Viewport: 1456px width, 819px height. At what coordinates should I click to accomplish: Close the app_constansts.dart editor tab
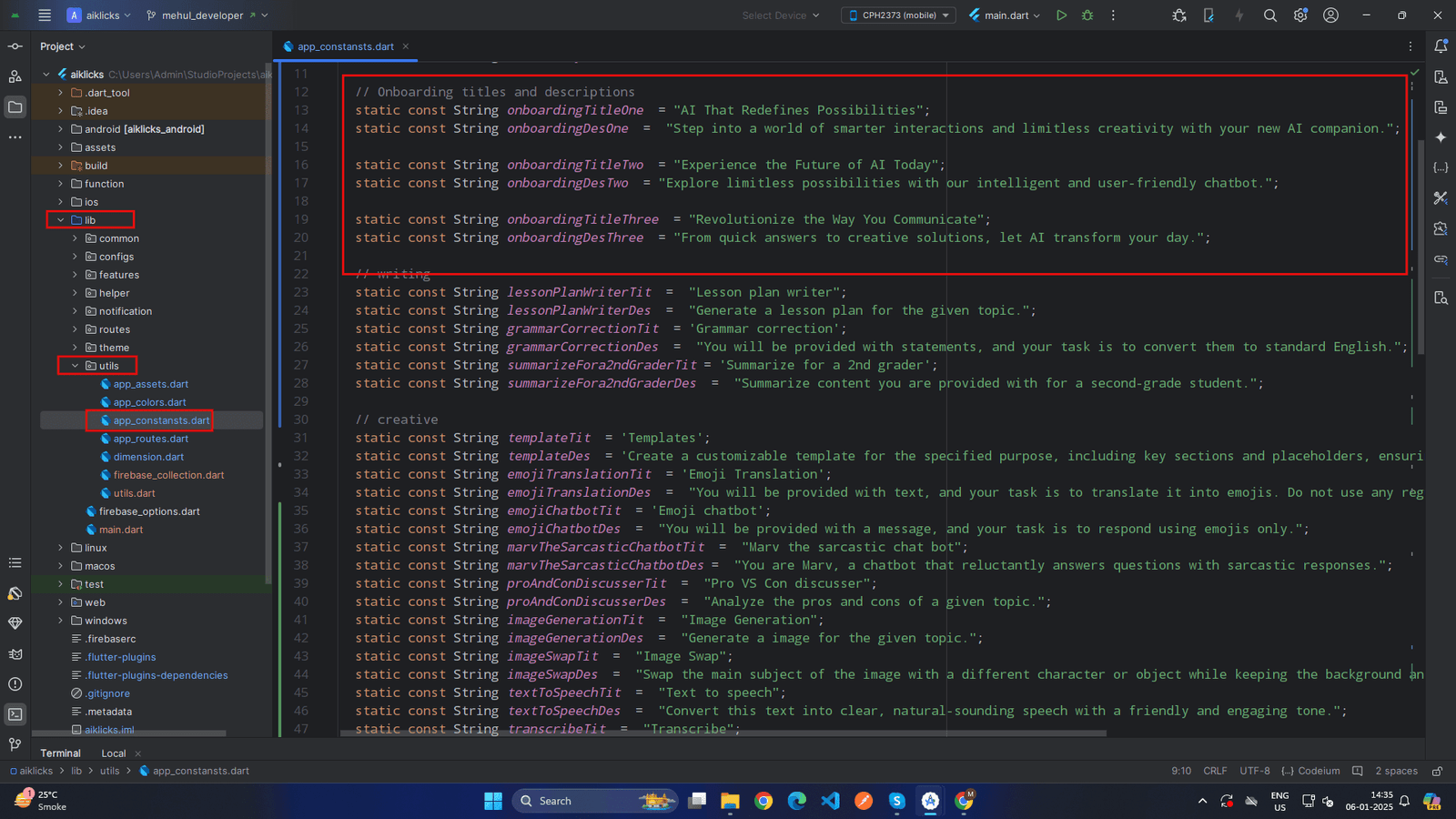click(406, 46)
